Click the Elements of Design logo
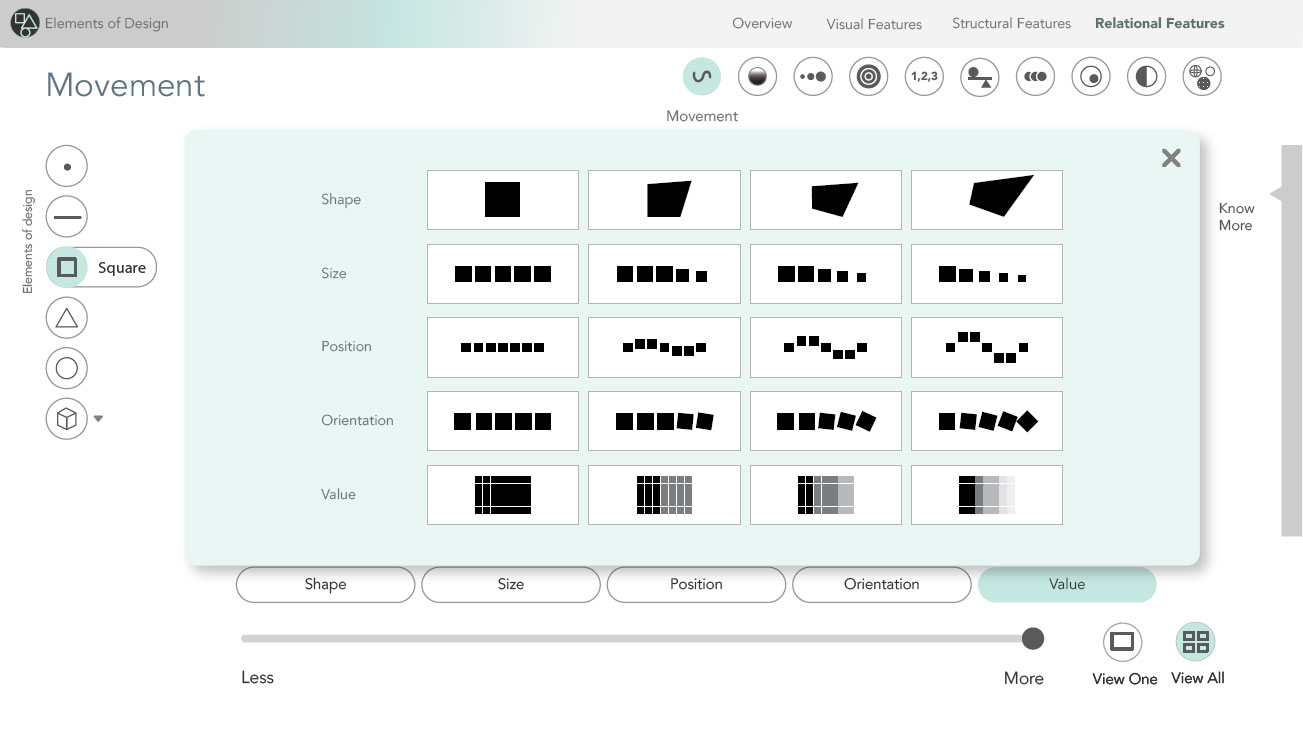 [x=25, y=22]
